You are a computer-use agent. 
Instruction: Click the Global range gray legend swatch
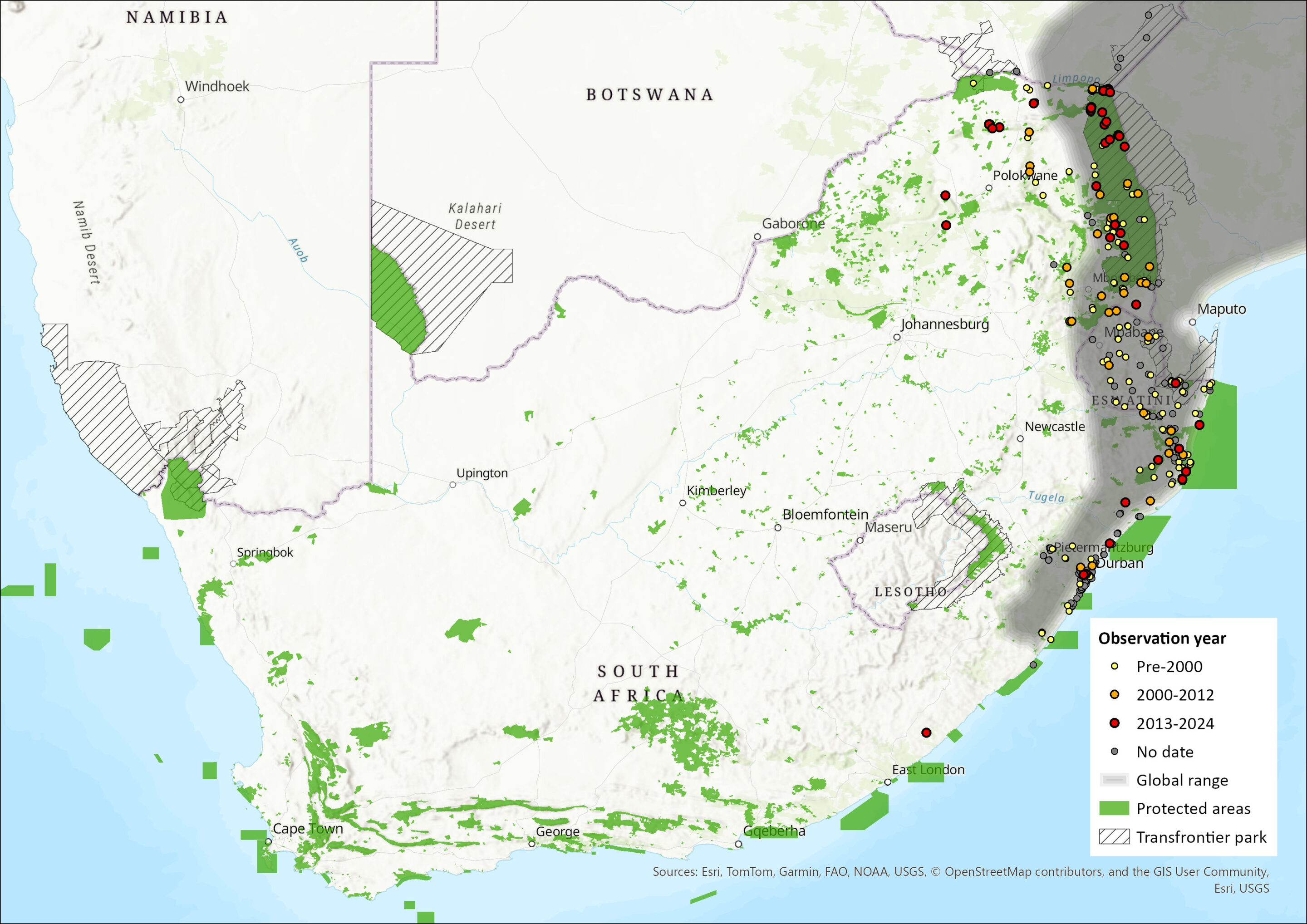pos(1114,779)
